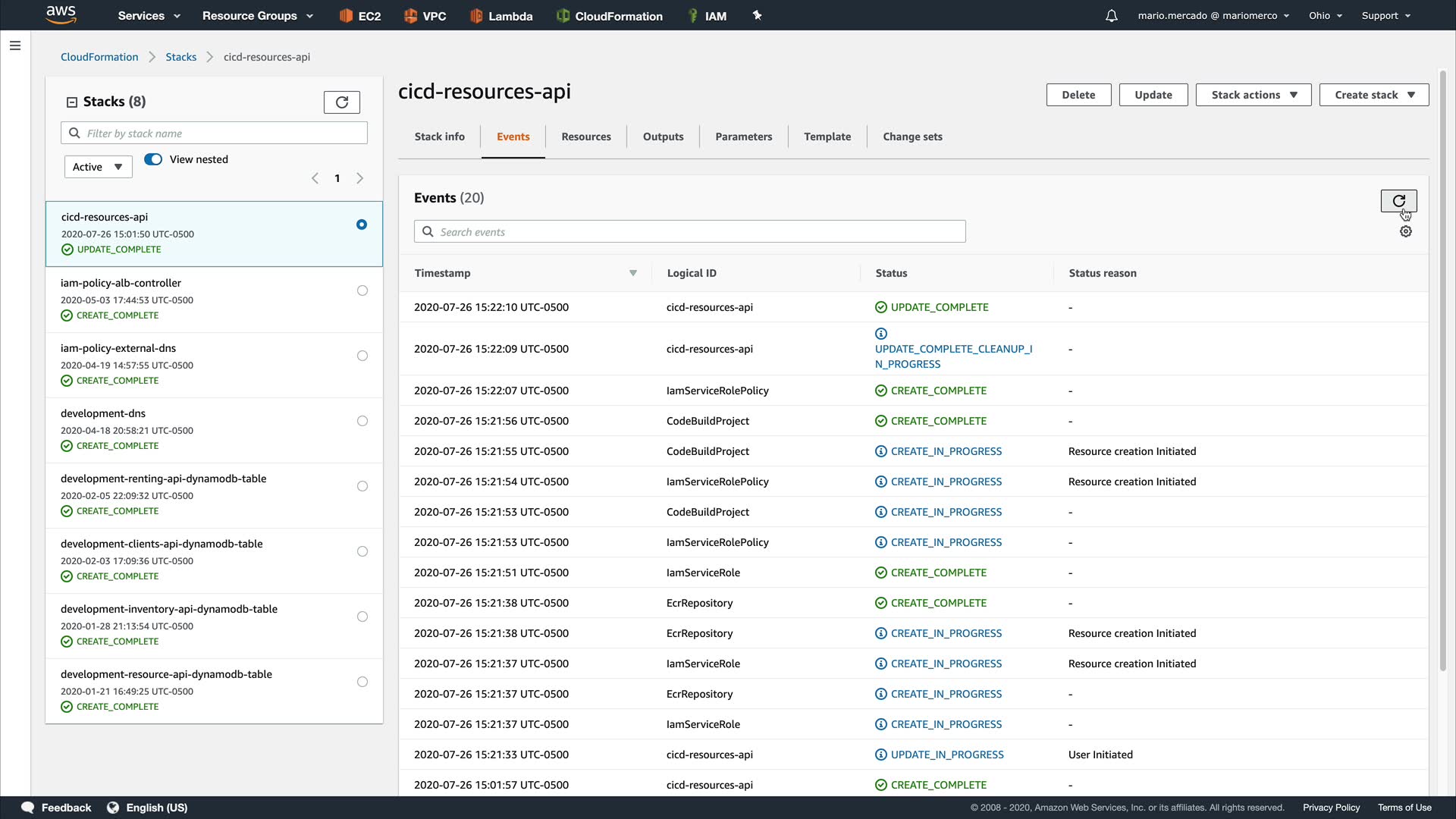Select the iam-policy-alb-controller stack radio button
Viewport: 1456px width, 819px height.
click(x=362, y=290)
